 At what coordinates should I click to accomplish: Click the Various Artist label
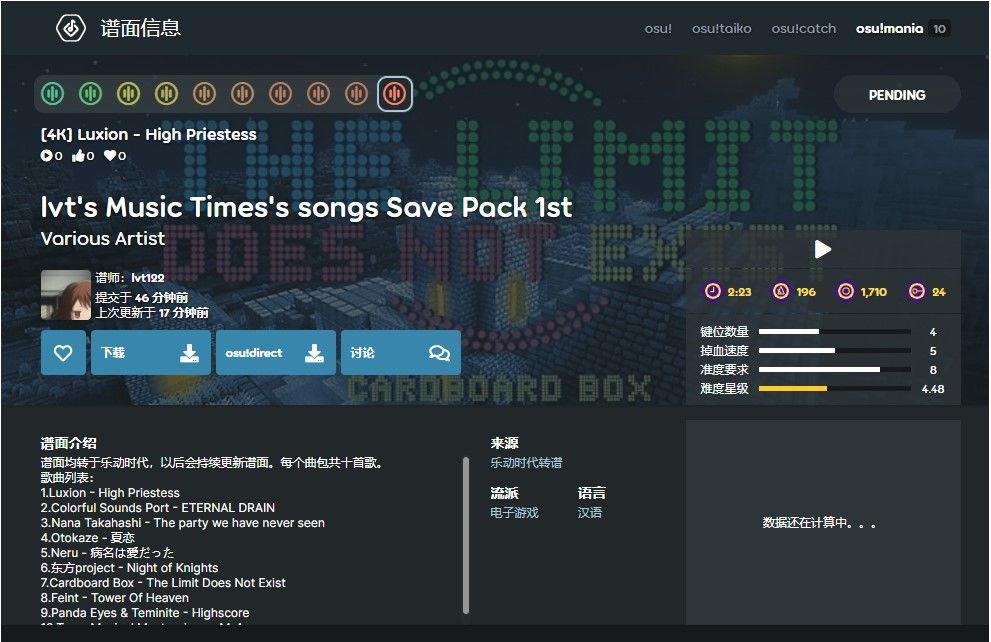click(102, 238)
